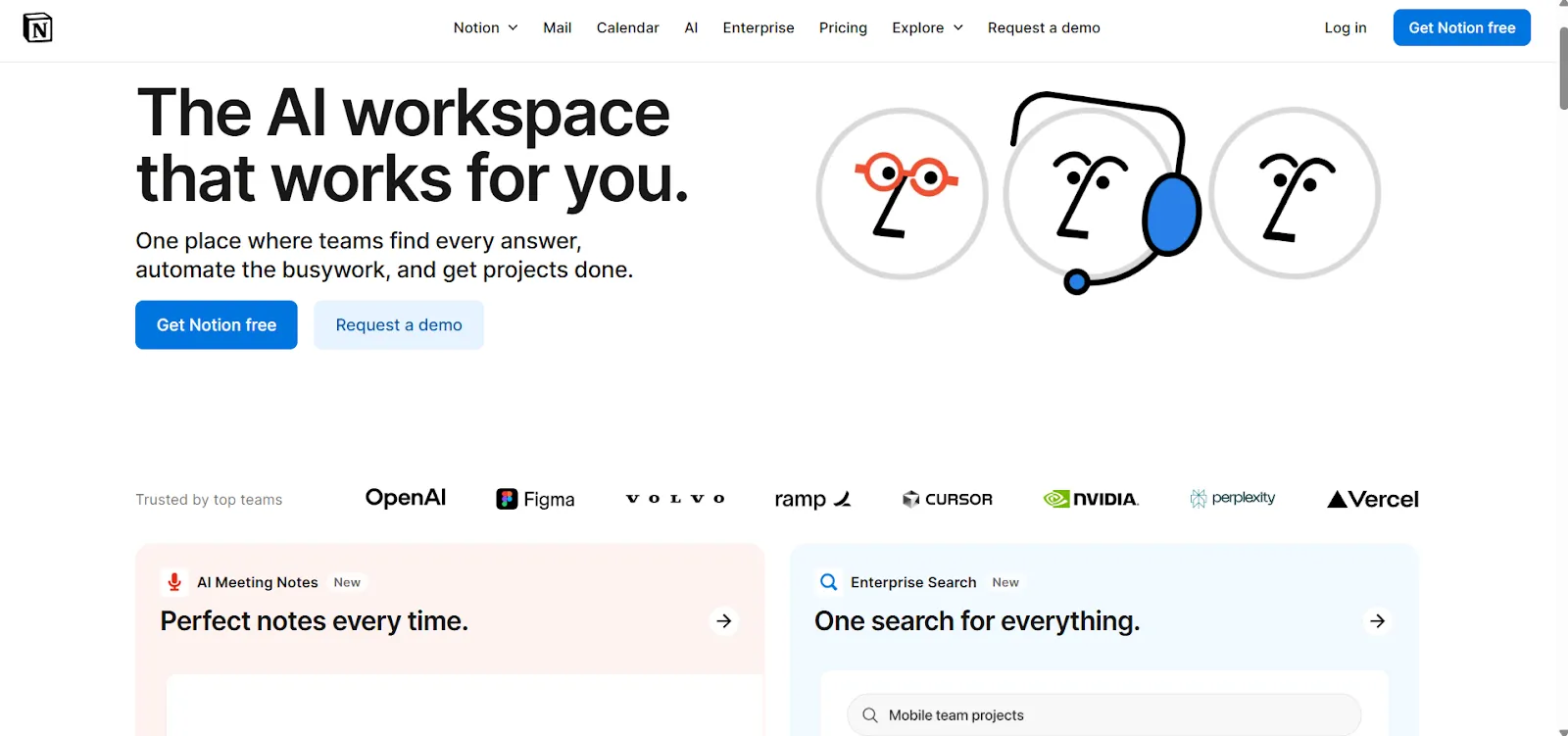Click the arrow on the One search card

pyautogui.click(x=1377, y=621)
